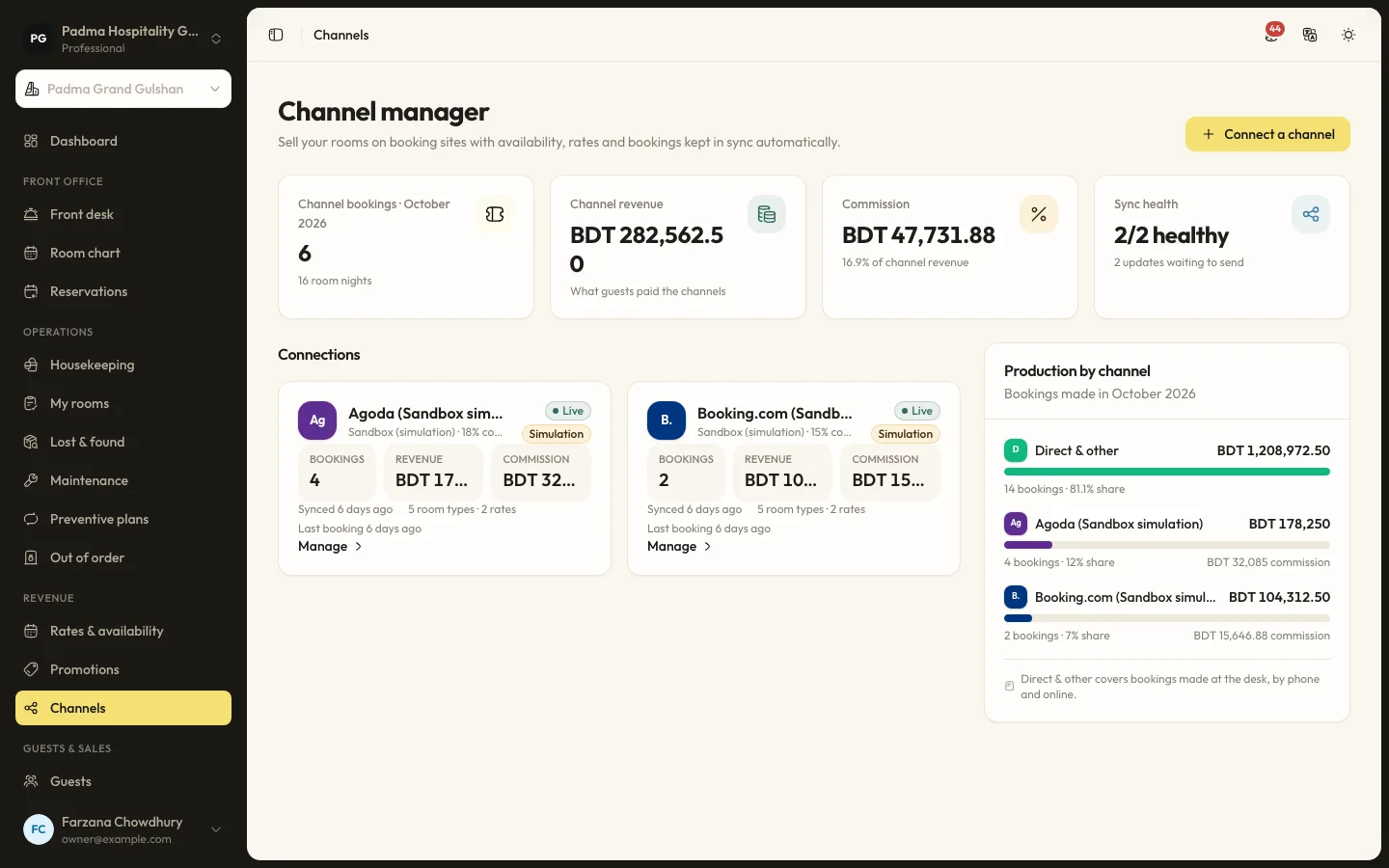Click the FC user avatar
The image size is (1389, 868).
(39, 829)
